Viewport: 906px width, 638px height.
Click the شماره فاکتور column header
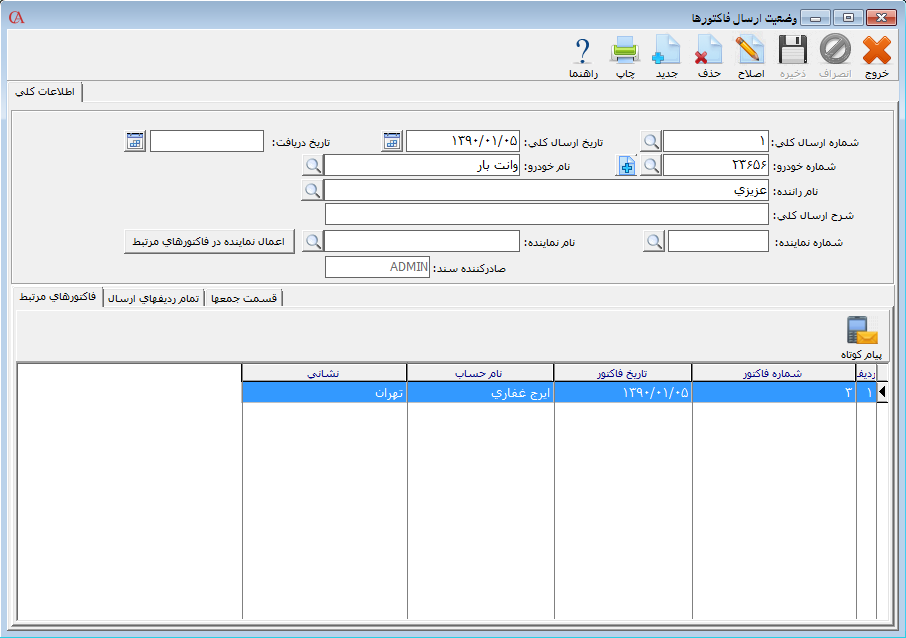773,373
